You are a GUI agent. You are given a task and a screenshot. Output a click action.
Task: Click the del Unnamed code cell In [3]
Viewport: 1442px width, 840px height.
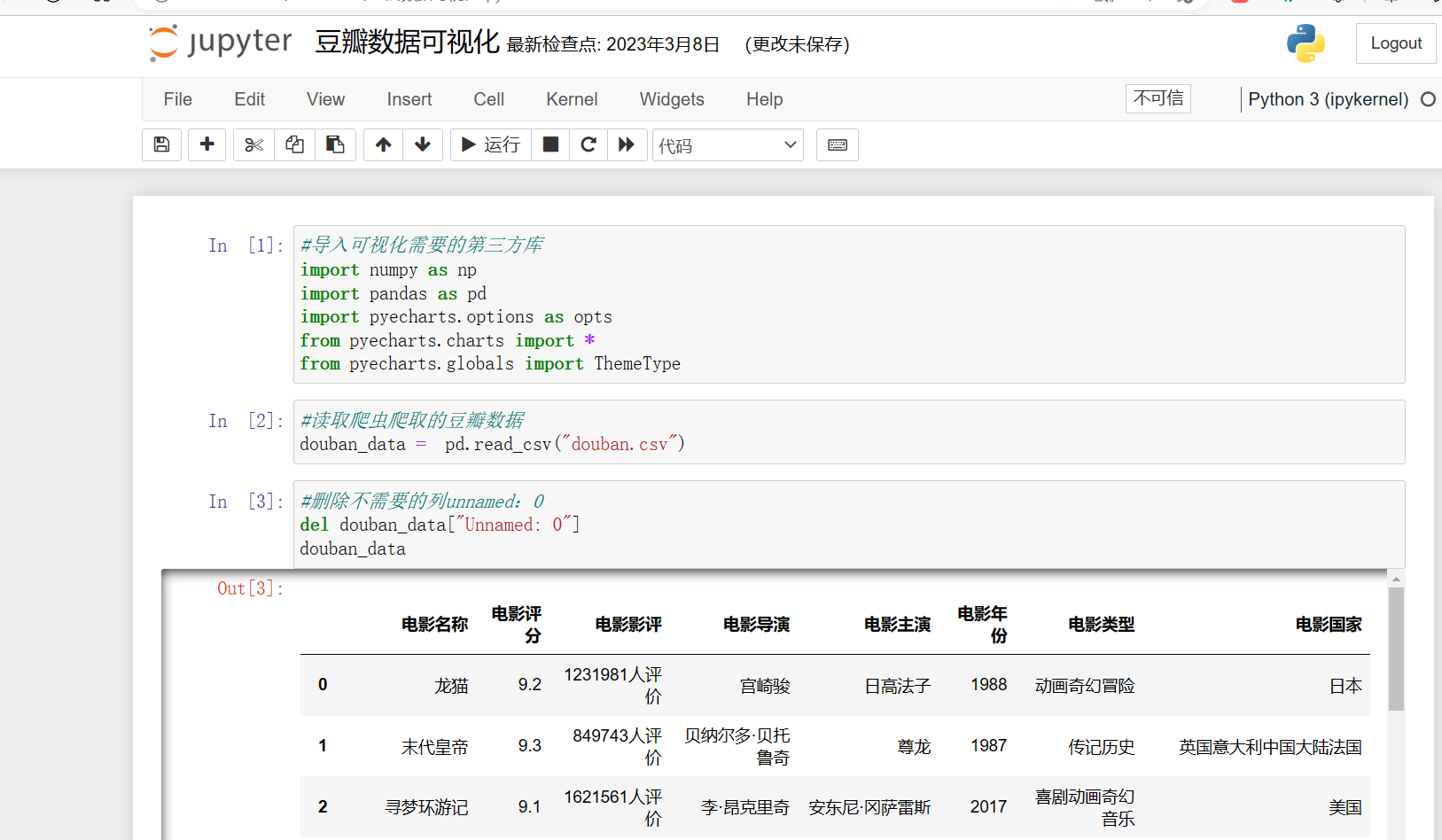pyautogui.click(x=849, y=525)
